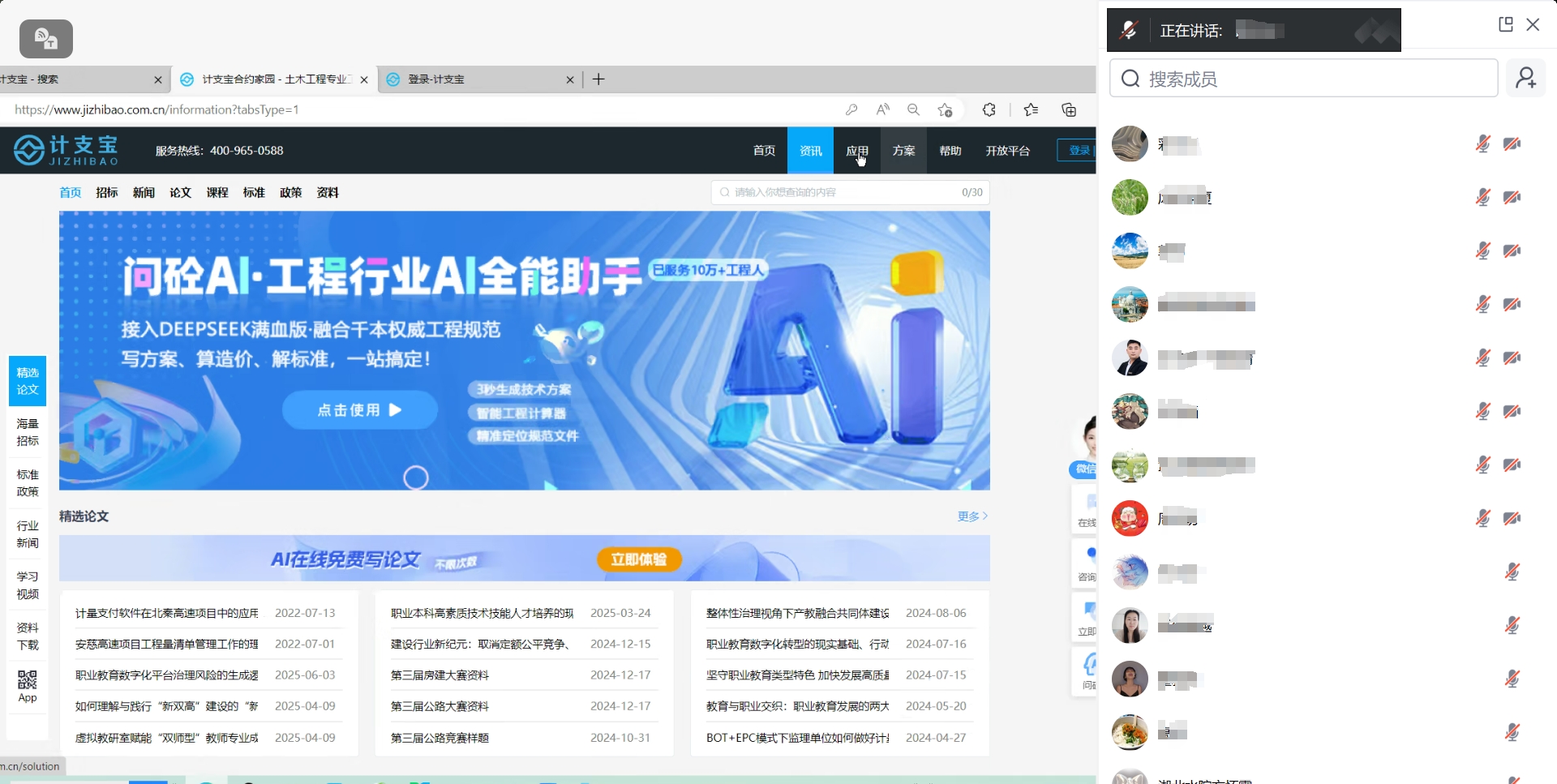Open 行业新闻 in the left sidebar
The image size is (1557, 784).
pos(28,534)
